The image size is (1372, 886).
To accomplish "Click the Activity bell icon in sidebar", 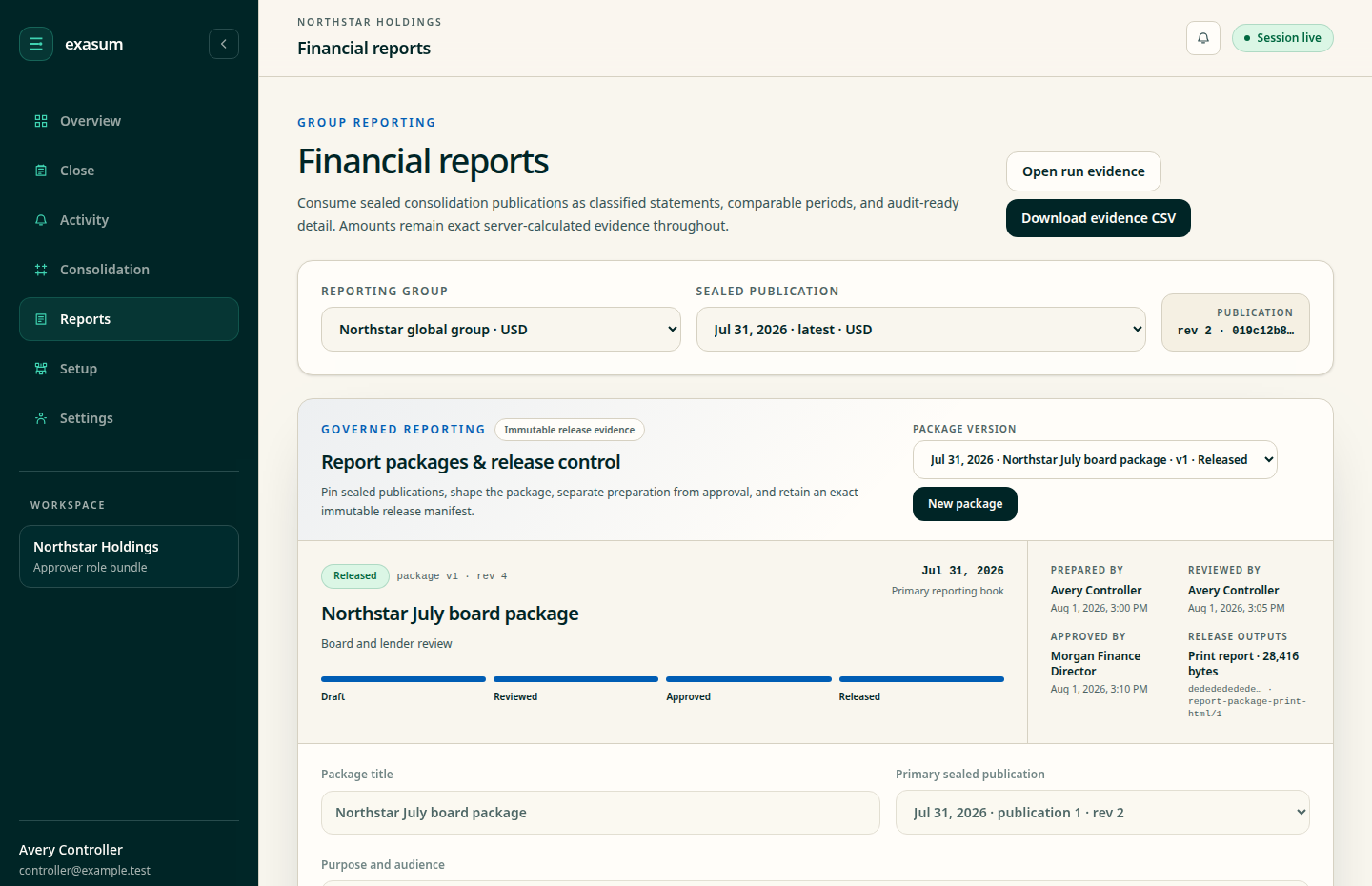I will pos(41,220).
